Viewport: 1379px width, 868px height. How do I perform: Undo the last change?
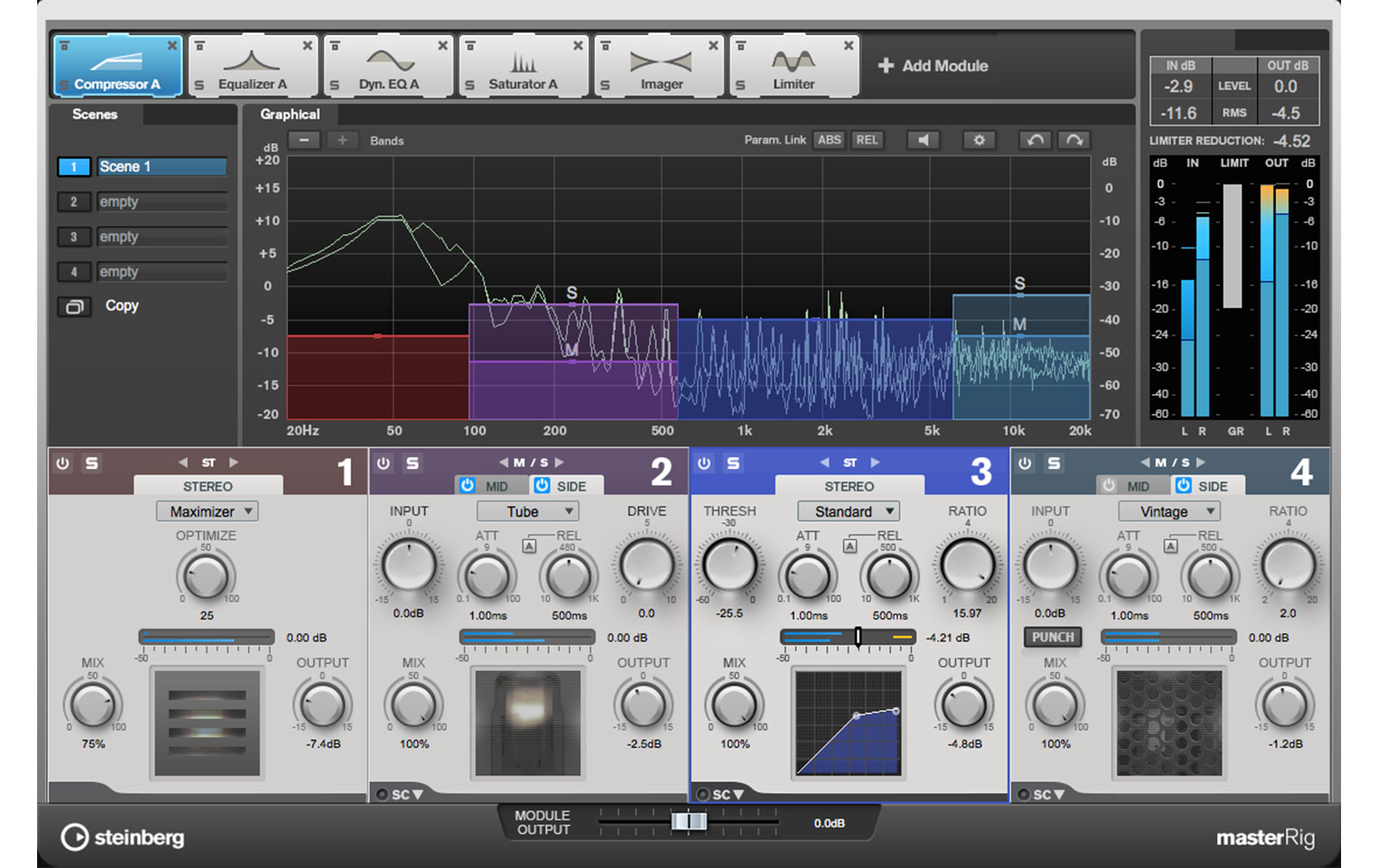click(x=1035, y=140)
